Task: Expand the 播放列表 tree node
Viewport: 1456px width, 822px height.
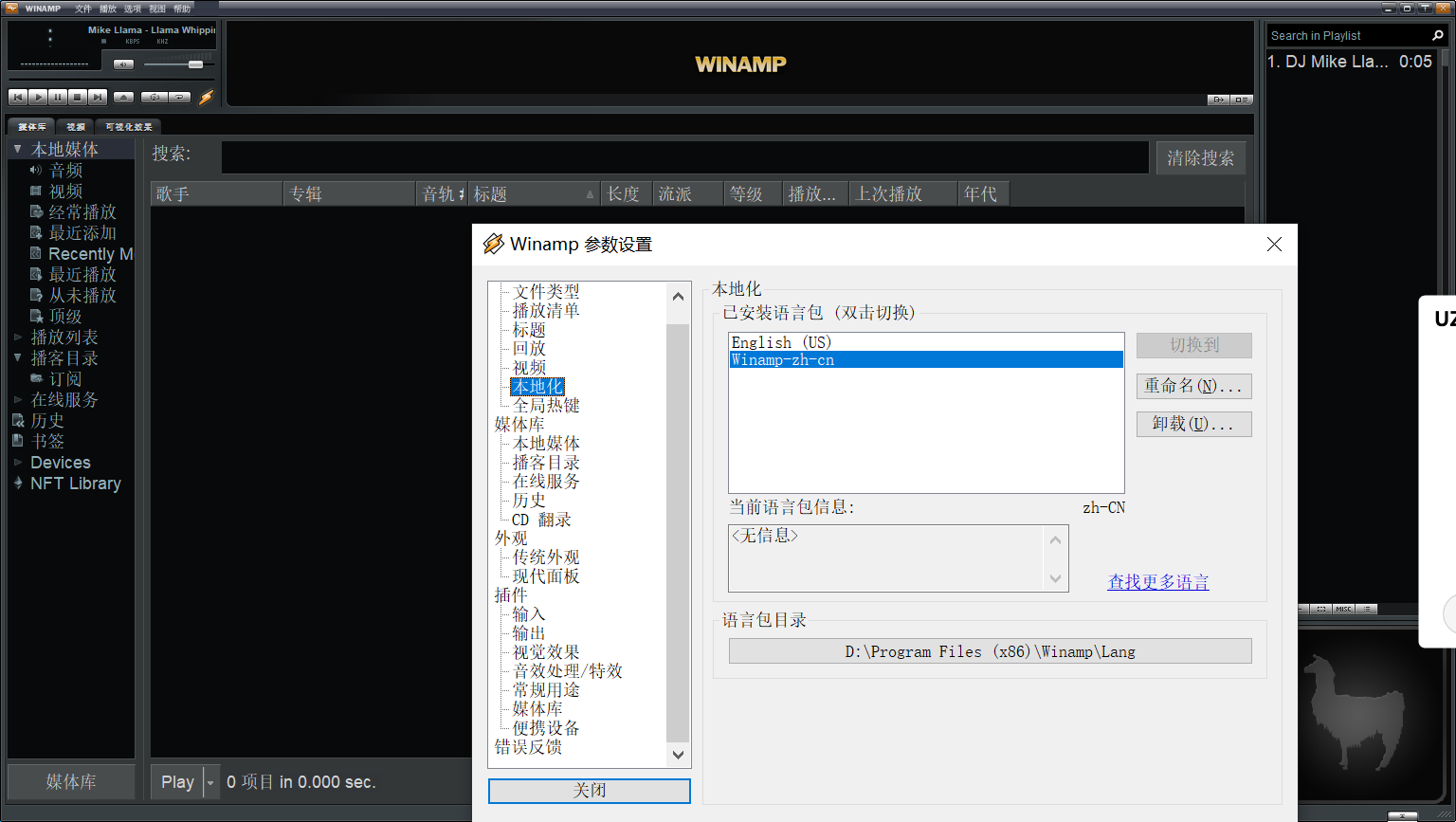Action: [x=17, y=337]
